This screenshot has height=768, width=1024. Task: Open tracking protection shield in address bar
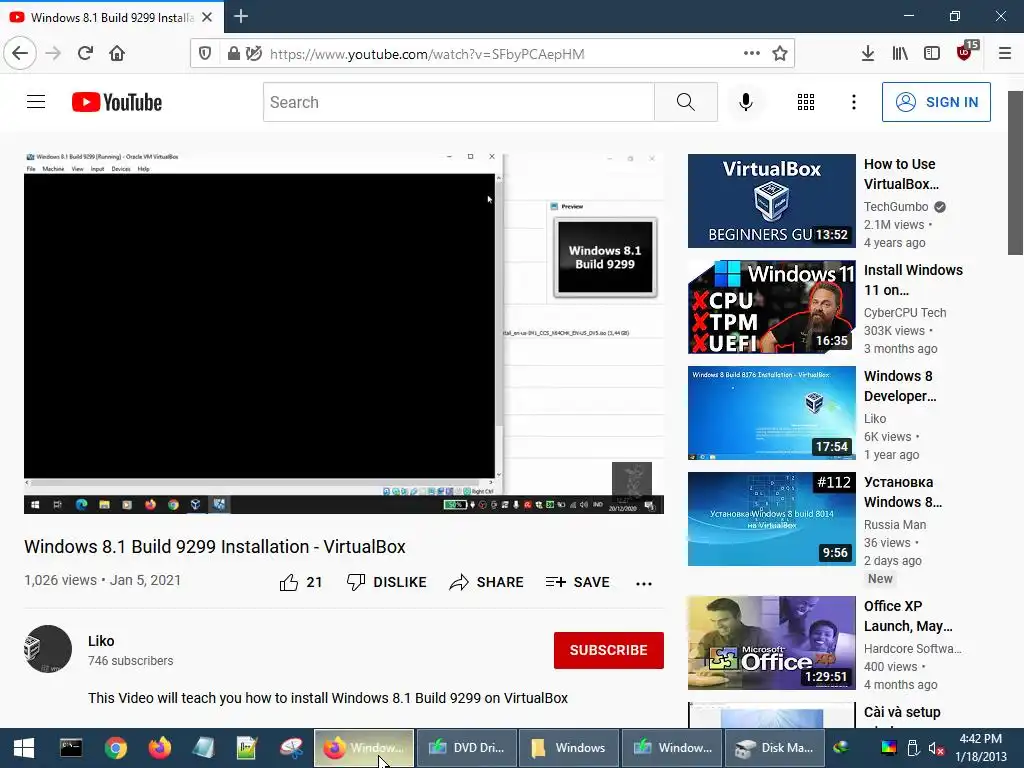point(205,54)
